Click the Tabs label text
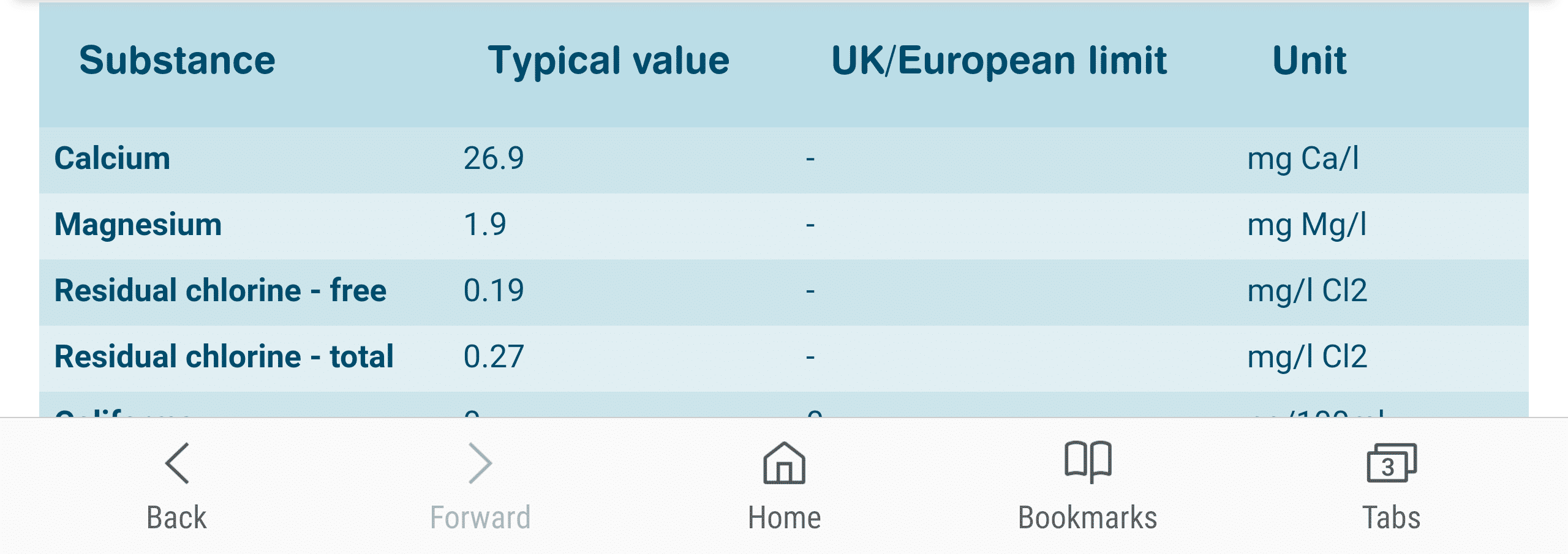Viewport: 1568px width, 554px height. (1391, 518)
